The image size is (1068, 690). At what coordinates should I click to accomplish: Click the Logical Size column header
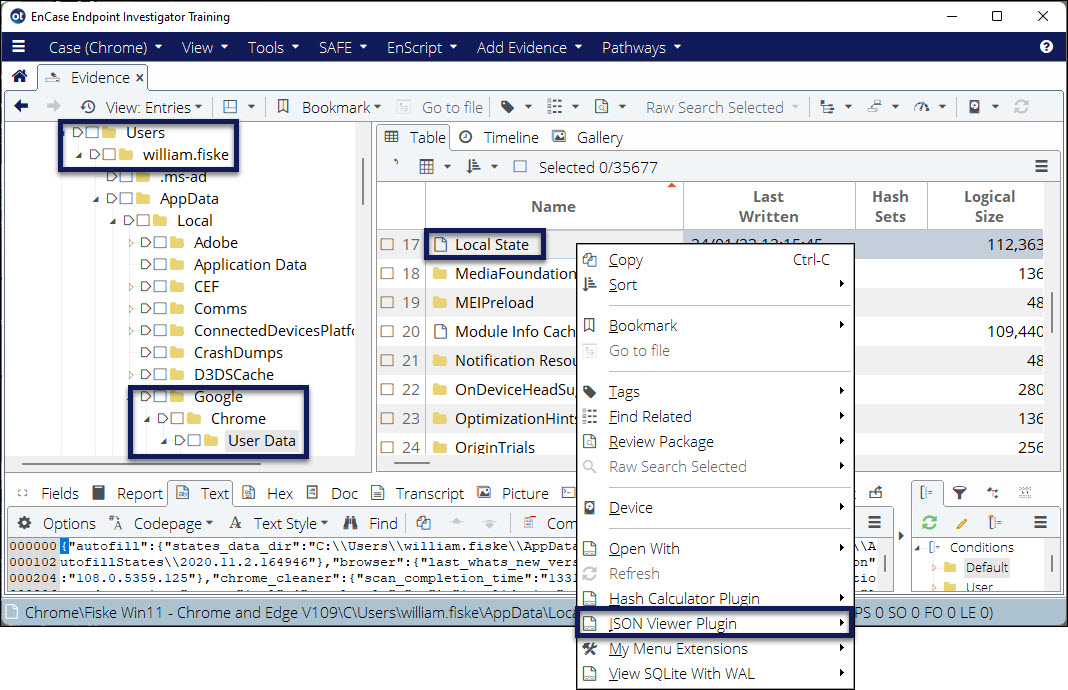coord(989,206)
